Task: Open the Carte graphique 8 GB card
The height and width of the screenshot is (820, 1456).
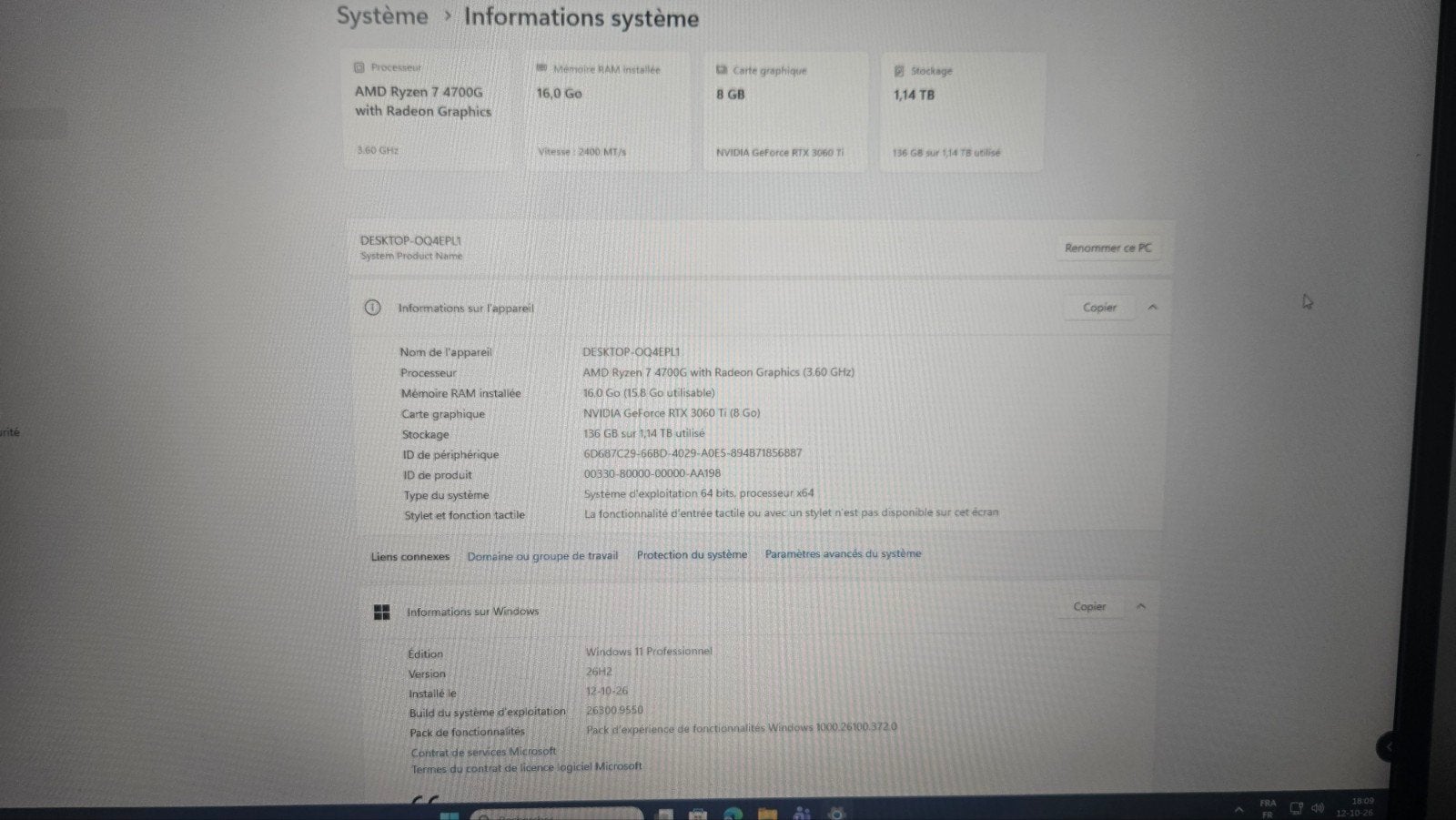Action: (x=785, y=112)
